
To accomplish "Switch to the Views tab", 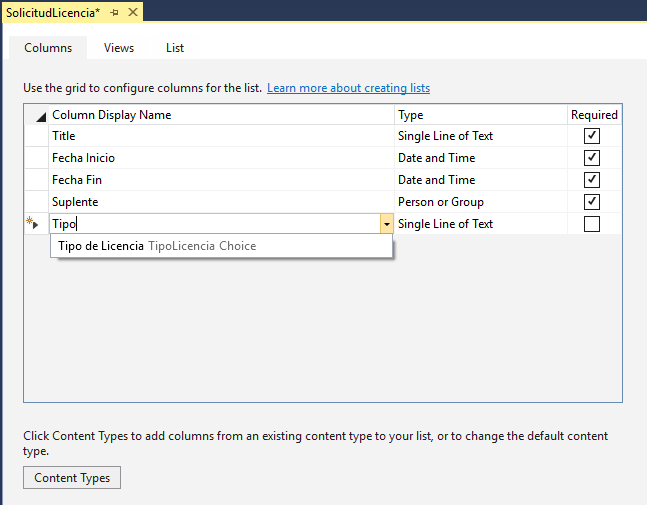I will pos(119,48).
